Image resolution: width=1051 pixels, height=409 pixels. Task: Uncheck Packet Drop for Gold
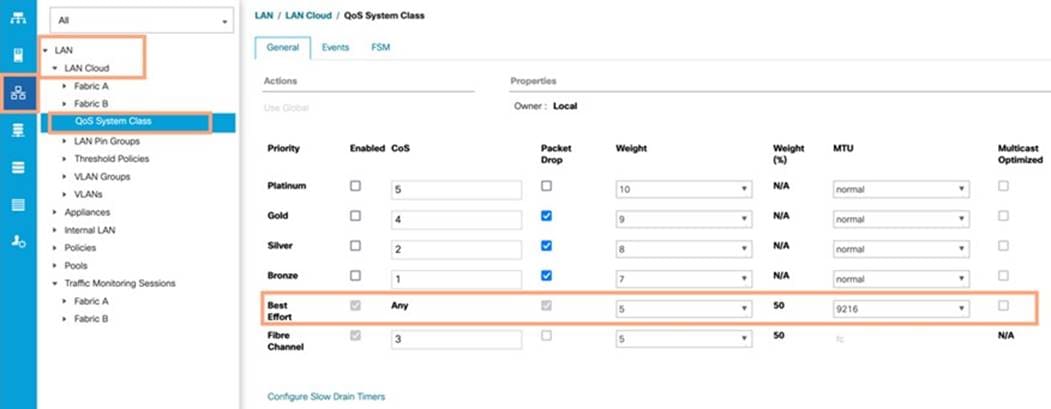pos(546,216)
